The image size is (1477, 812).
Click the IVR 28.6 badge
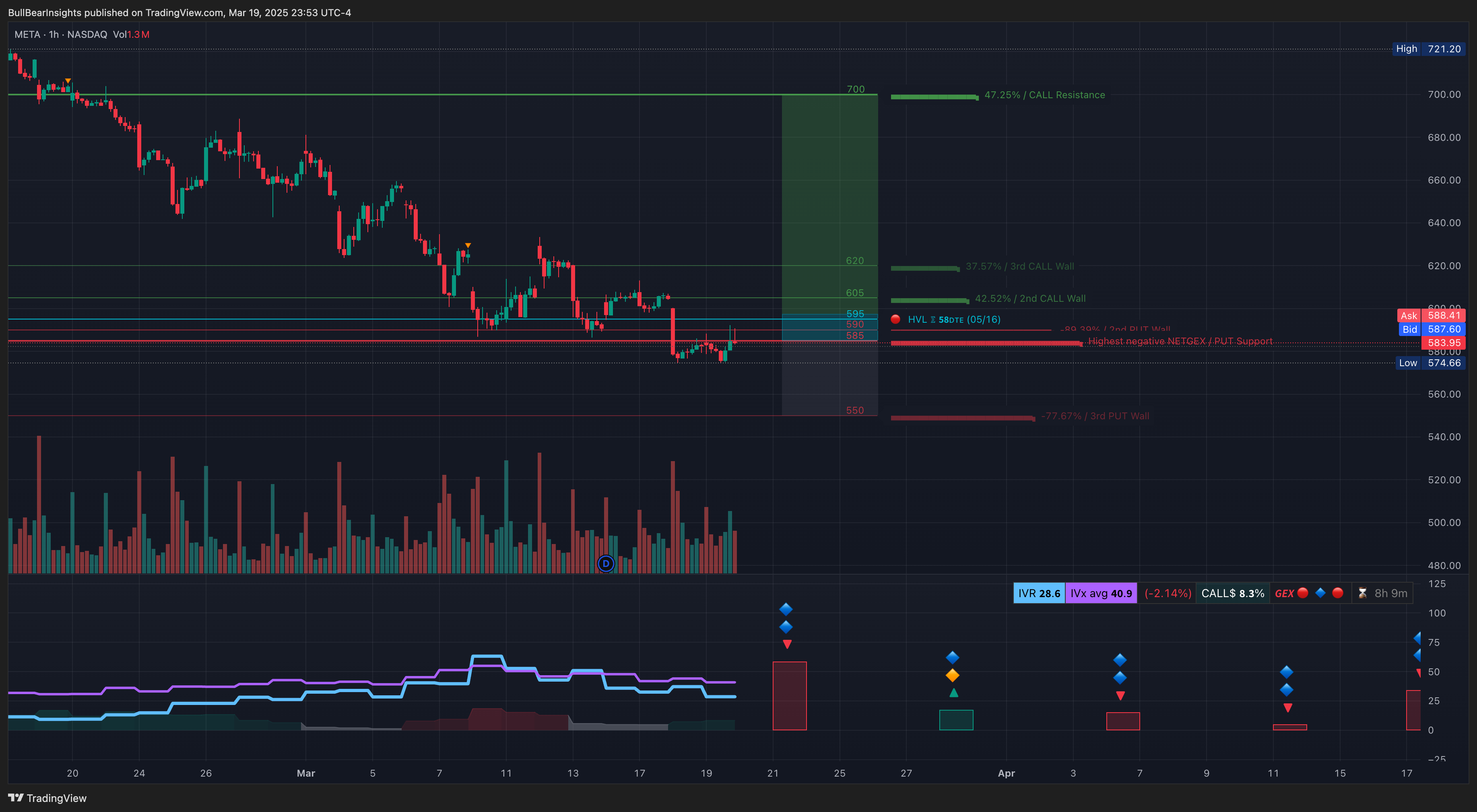(1039, 593)
